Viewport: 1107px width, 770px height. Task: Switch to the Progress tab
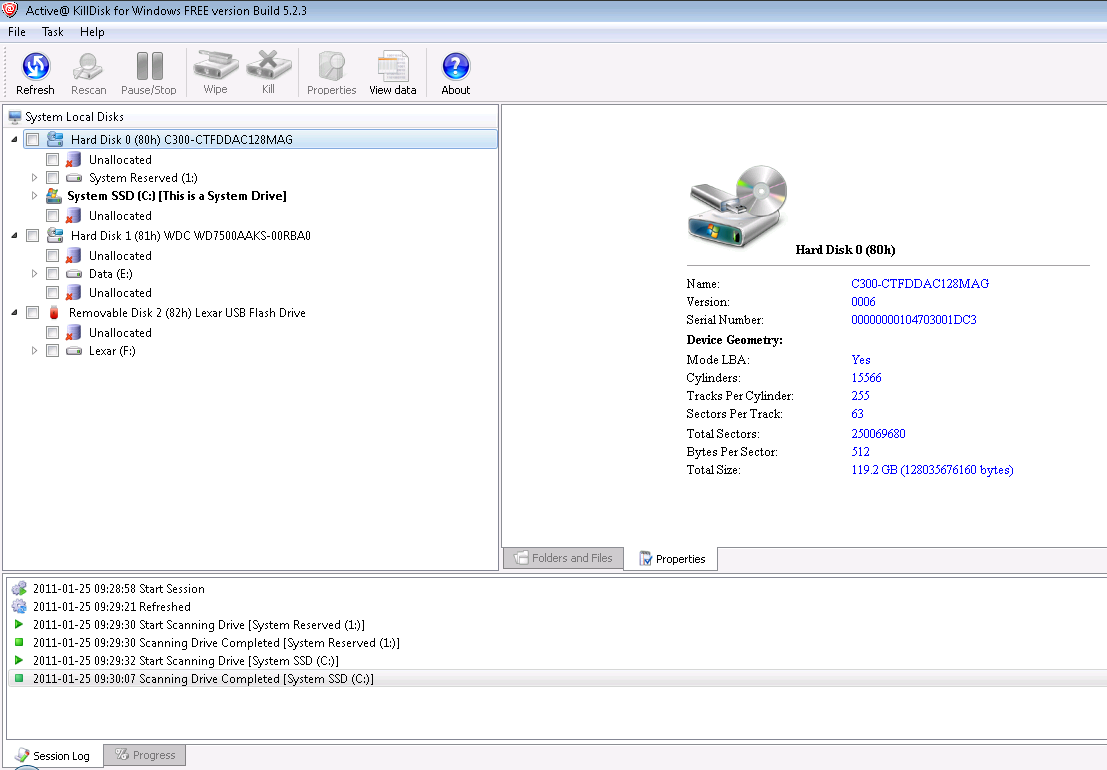coord(145,754)
